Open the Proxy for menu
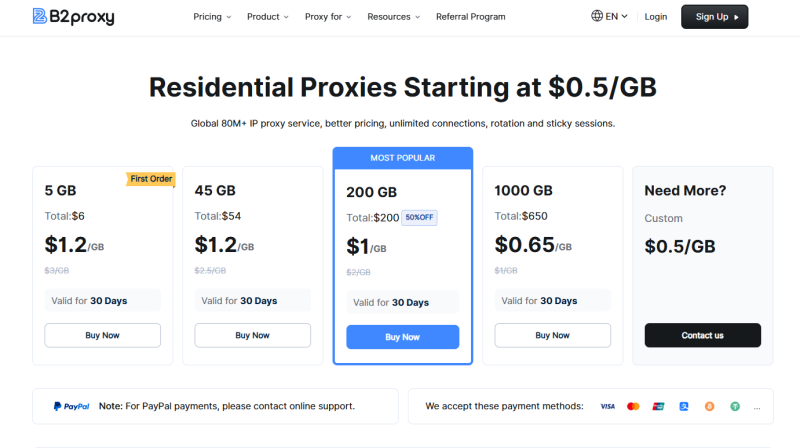The width and height of the screenshot is (800, 448). point(328,17)
